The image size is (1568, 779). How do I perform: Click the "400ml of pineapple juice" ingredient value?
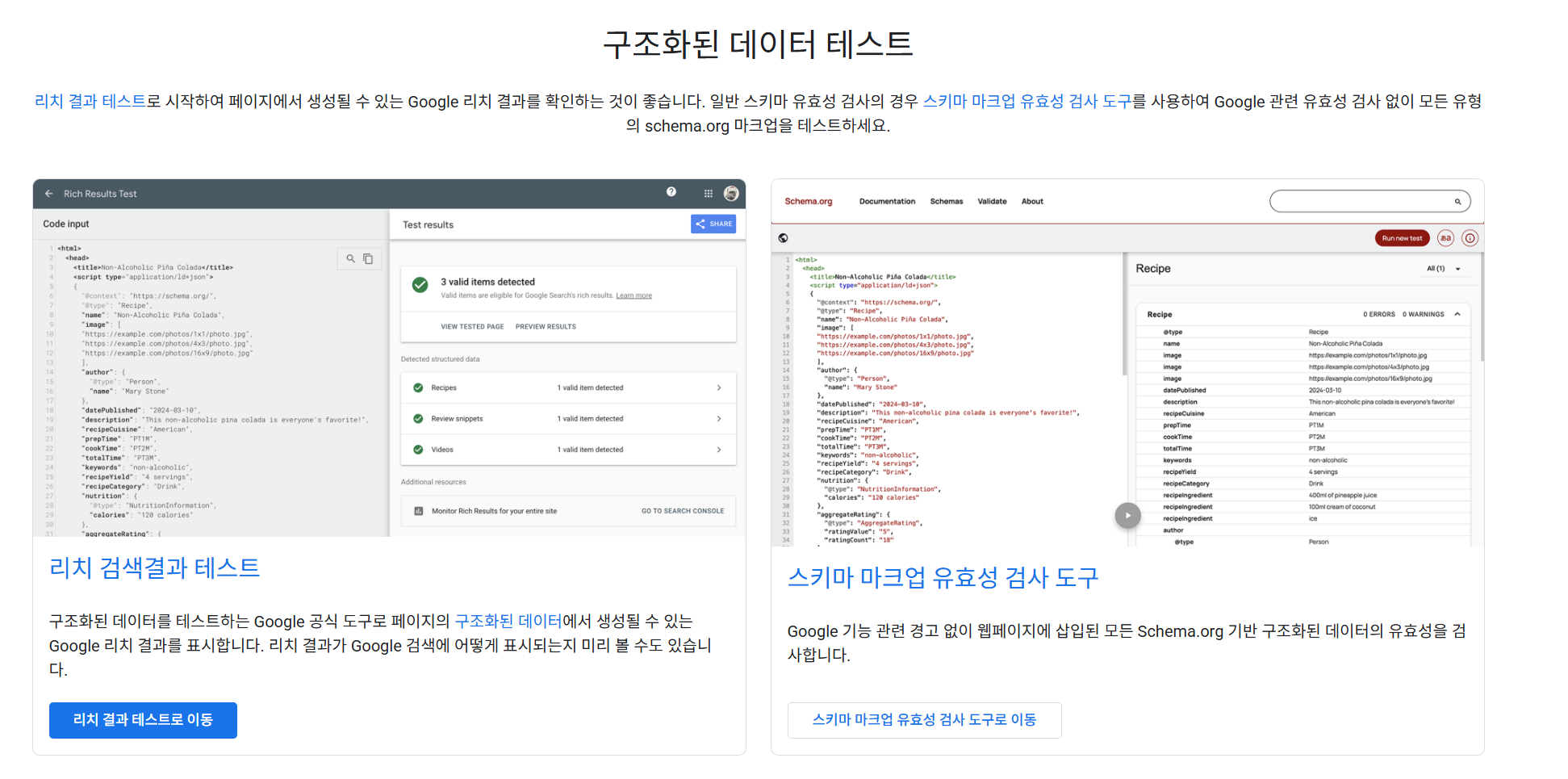[x=1343, y=496]
